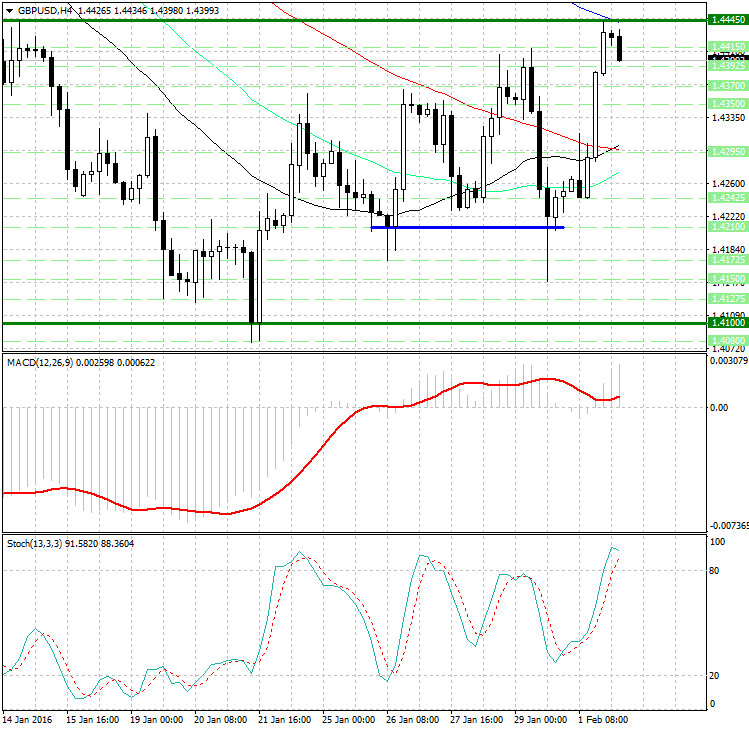Select the blue horizontal line at 1.42100

point(468,227)
